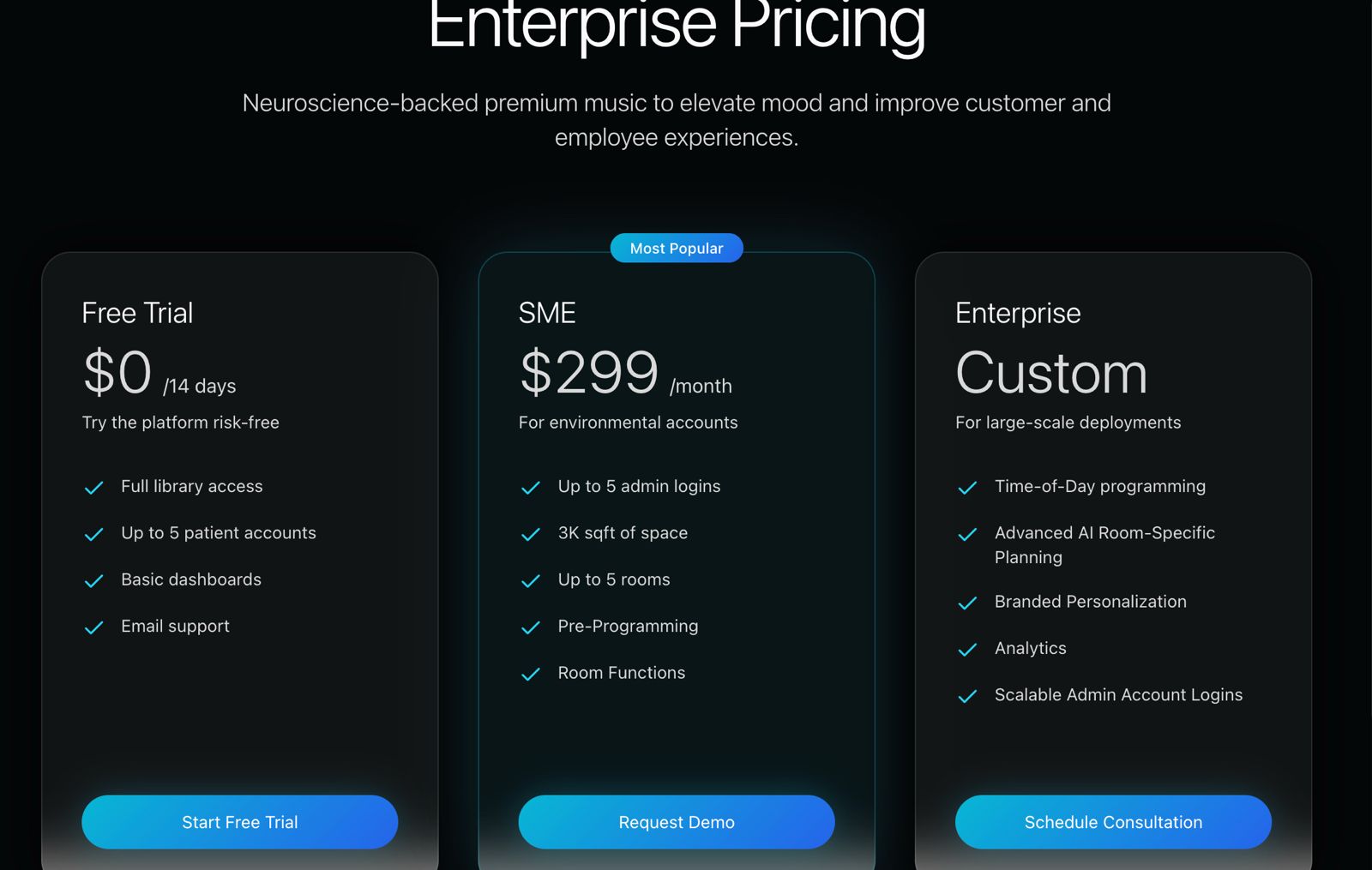Click the Schedule Consultation button
The image size is (1372, 870).
(1112, 822)
